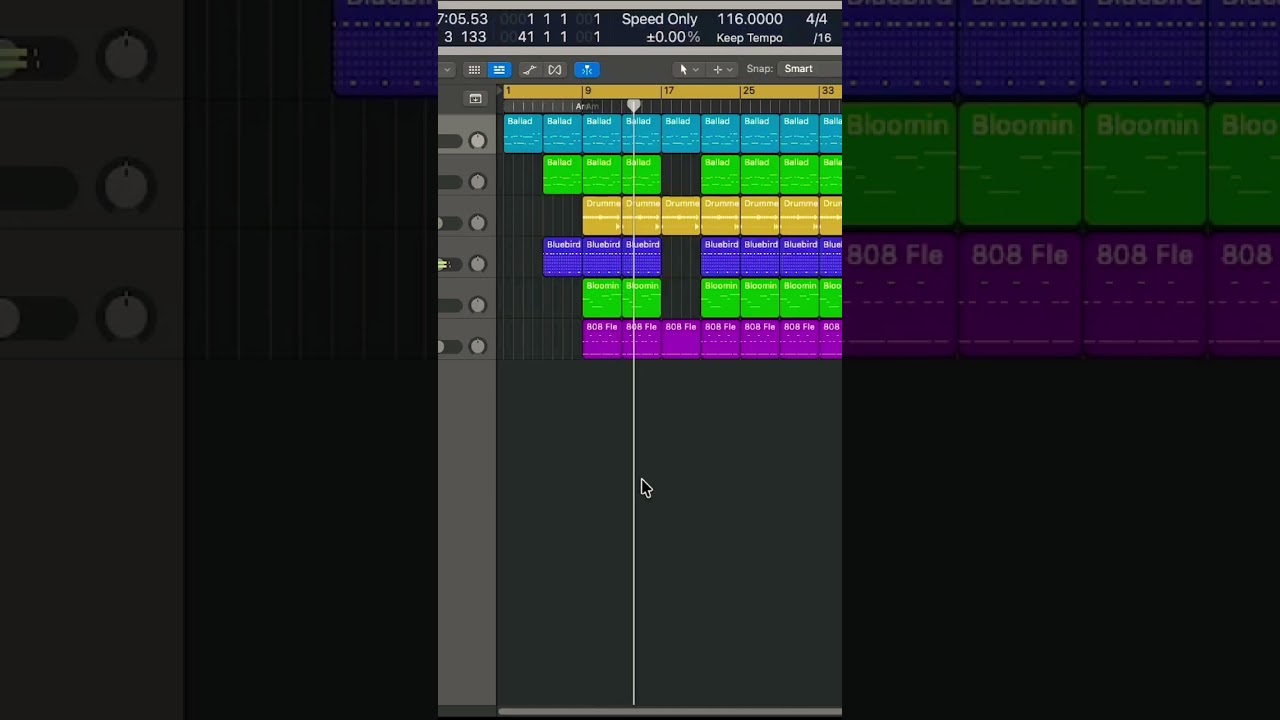
Task: Select the tracks list view icon
Action: coord(498,69)
